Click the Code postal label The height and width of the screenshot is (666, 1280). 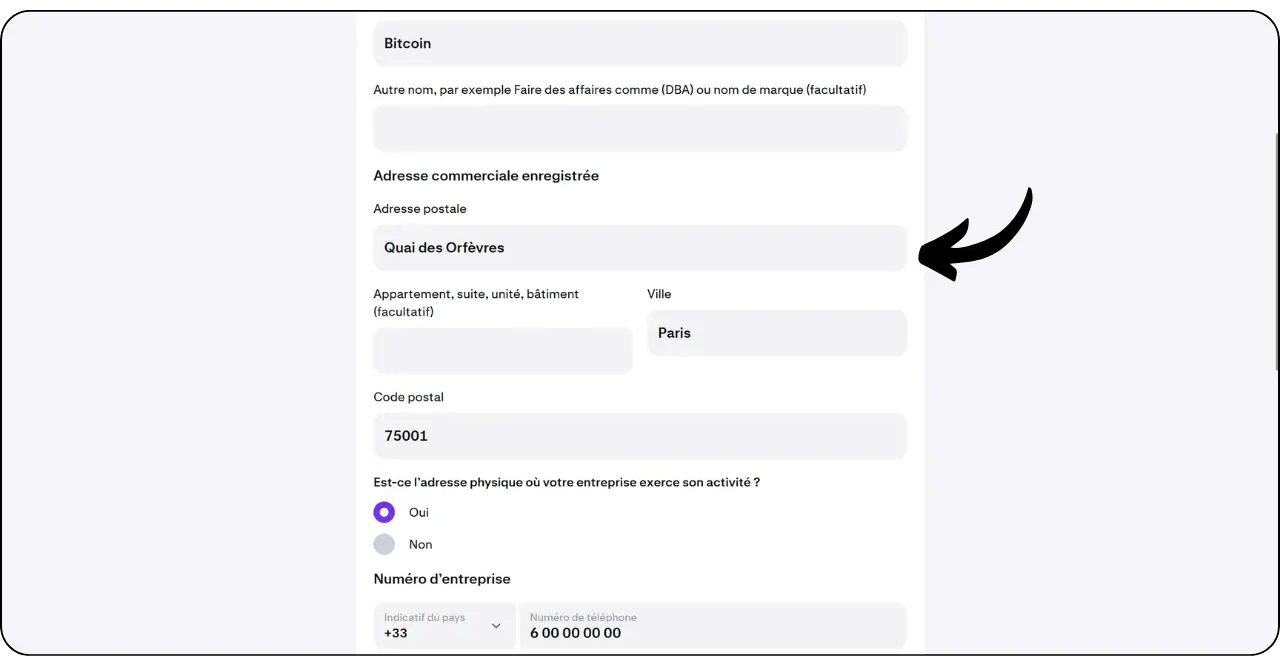click(408, 397)
